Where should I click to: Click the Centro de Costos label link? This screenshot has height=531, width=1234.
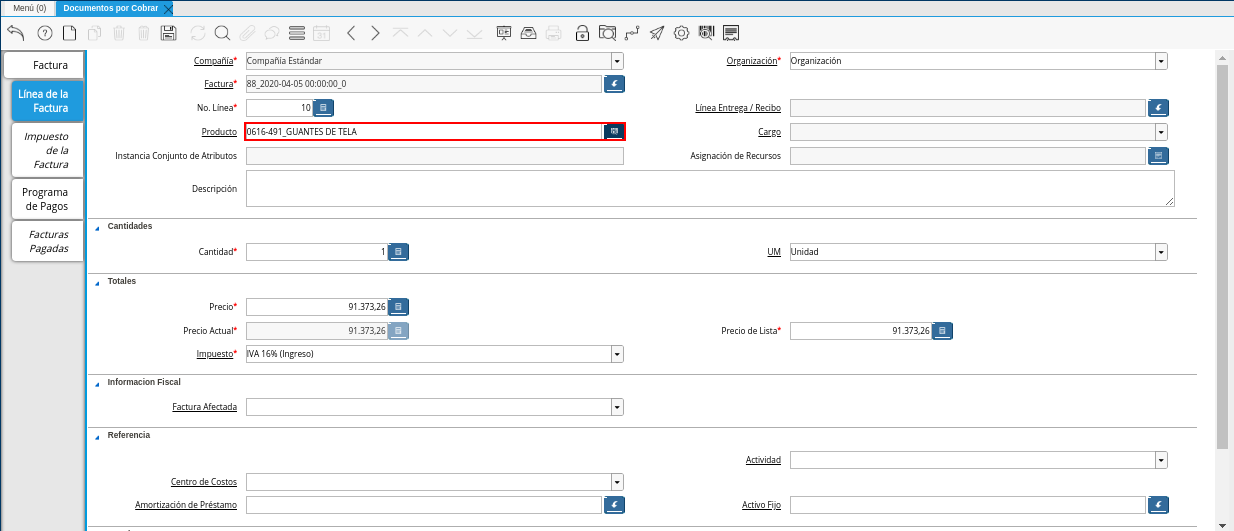[203, 482]
